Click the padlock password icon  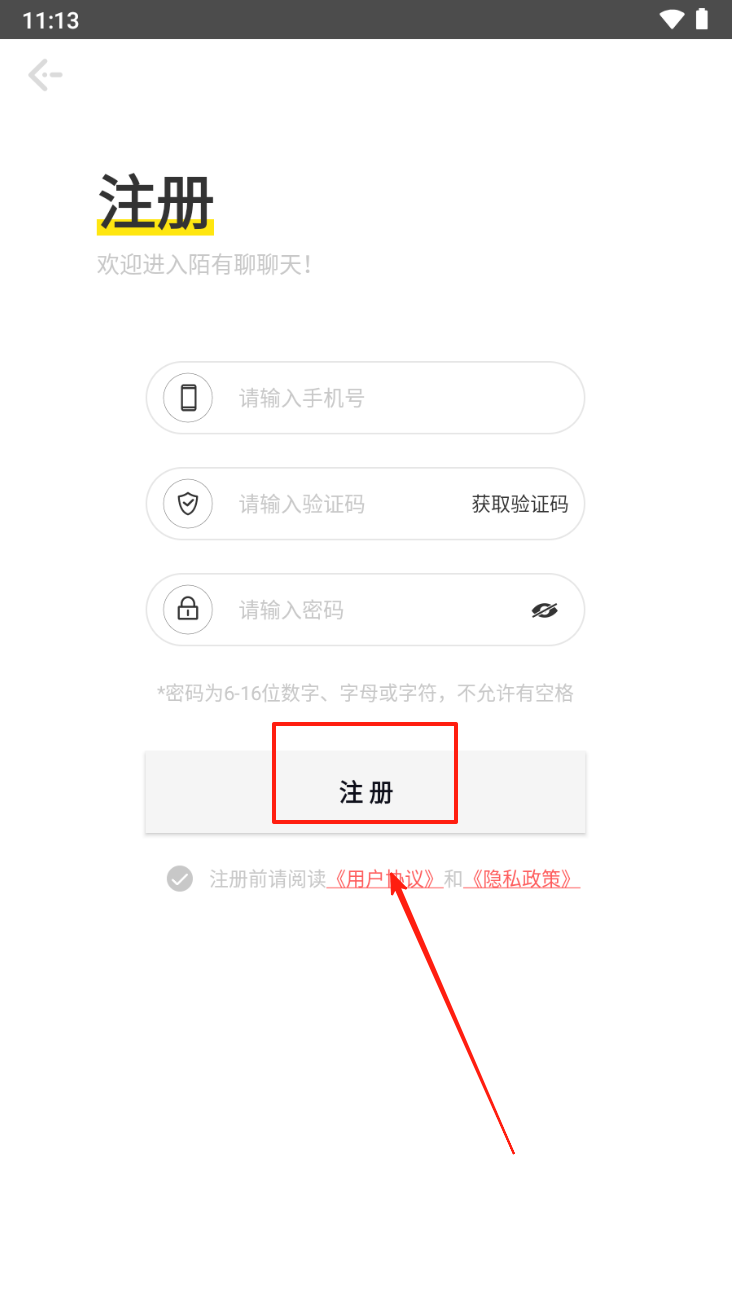[x=188, y=610]
